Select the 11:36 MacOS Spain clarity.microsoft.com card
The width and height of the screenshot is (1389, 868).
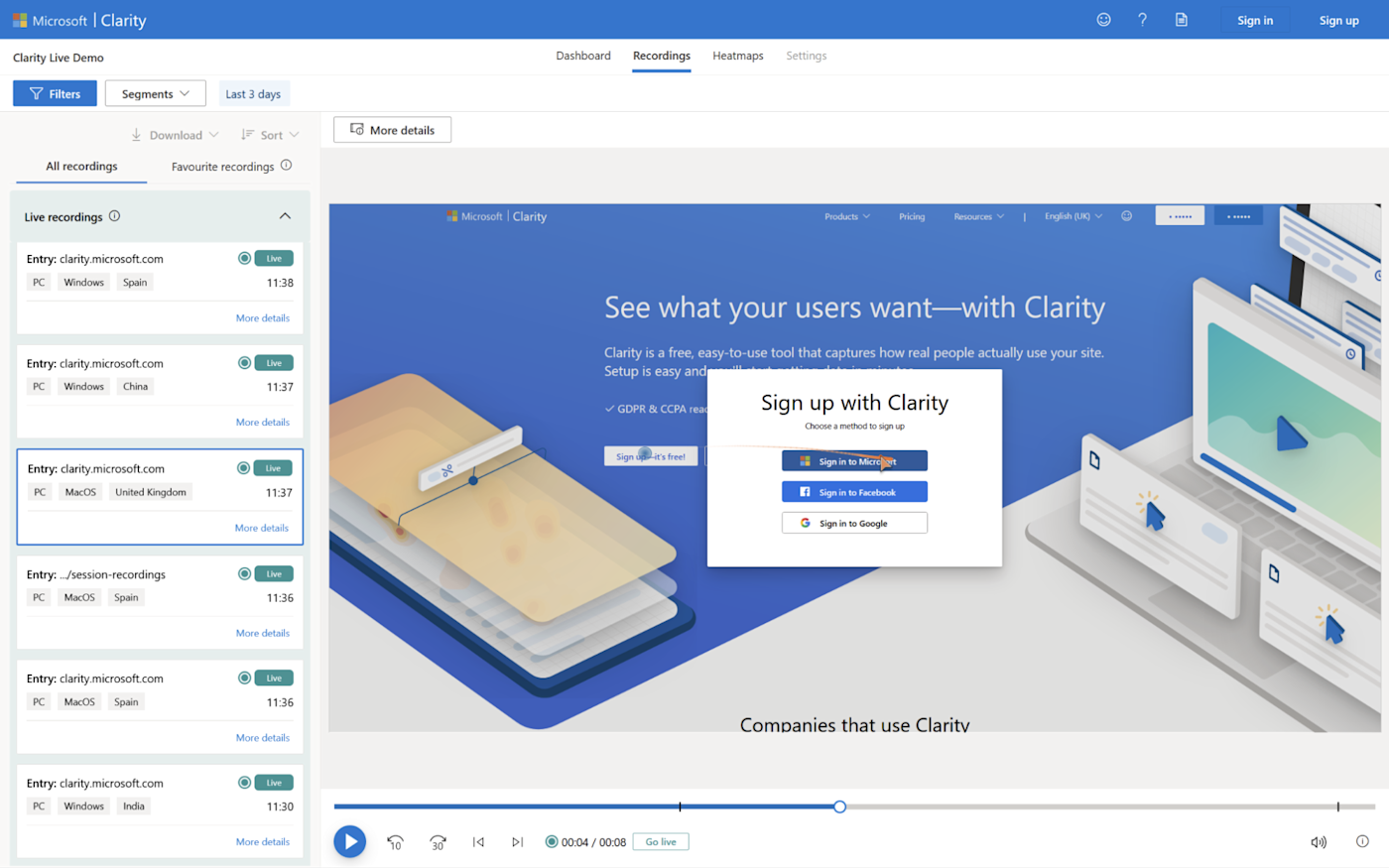160,708
